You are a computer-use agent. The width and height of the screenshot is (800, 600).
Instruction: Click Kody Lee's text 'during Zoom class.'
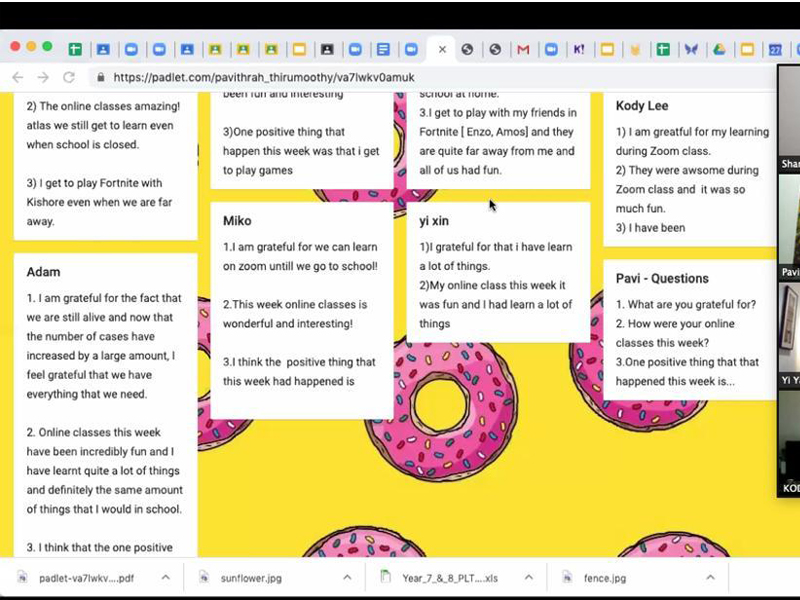coord(663,151)
